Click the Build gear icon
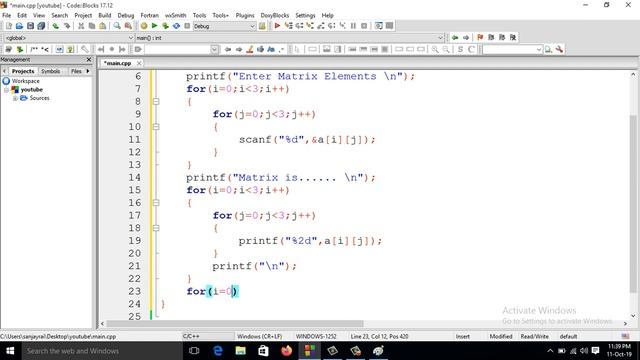This screenshot has height=360, width=640. [144, 26]
